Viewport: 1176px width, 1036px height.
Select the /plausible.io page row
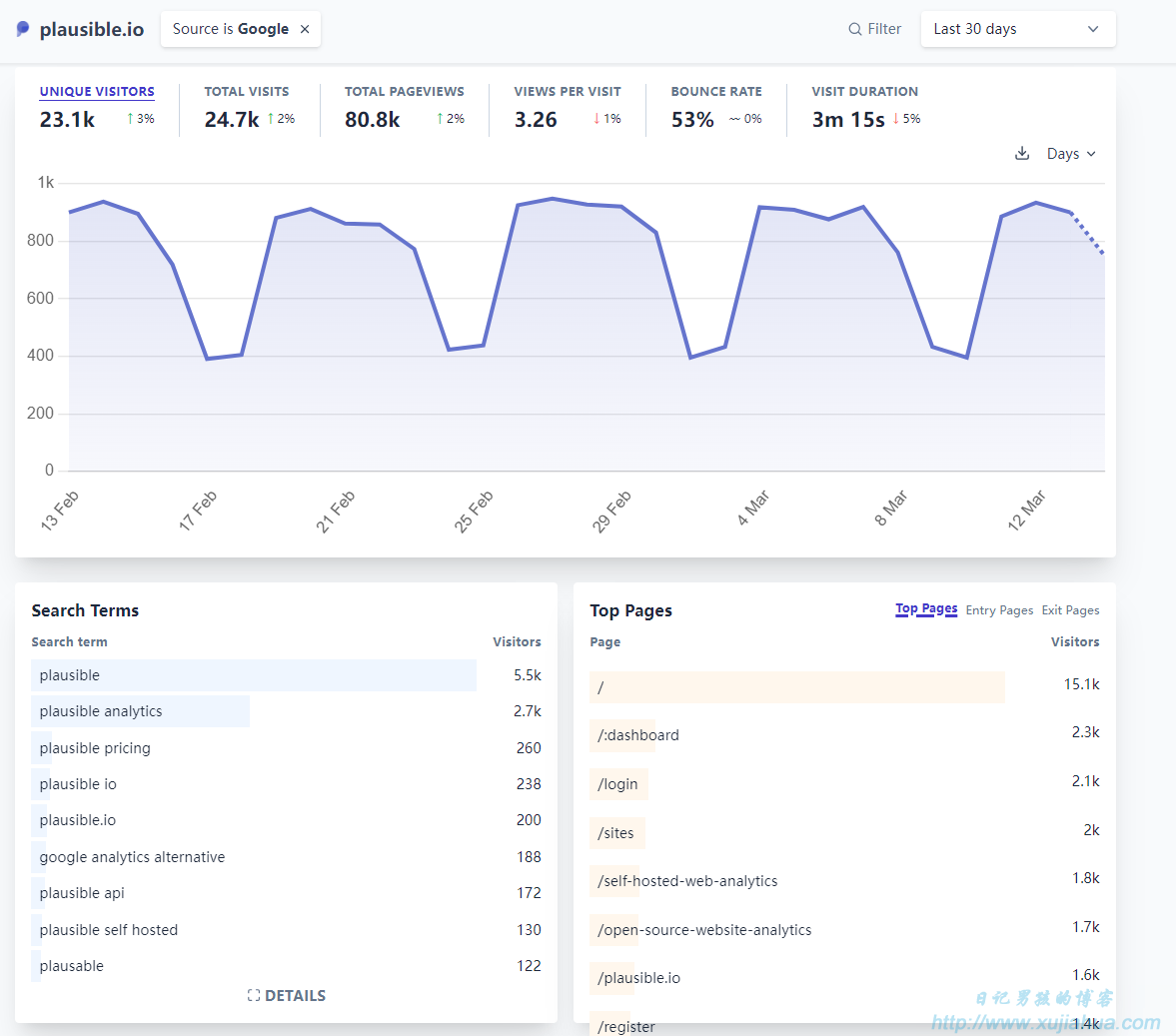844,977
